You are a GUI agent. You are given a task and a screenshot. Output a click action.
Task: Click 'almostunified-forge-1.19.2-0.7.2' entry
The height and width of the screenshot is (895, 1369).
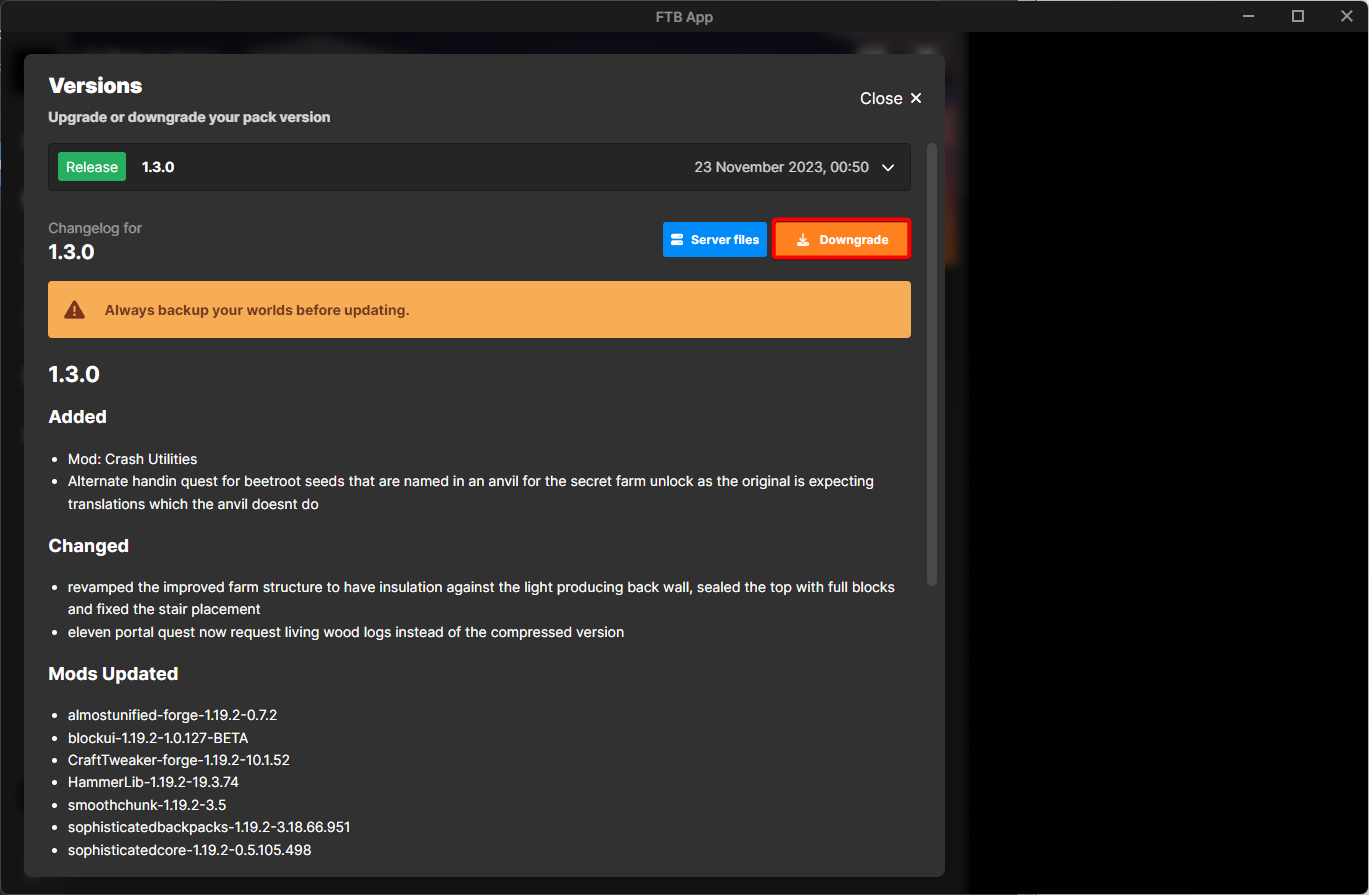[172, 715]
